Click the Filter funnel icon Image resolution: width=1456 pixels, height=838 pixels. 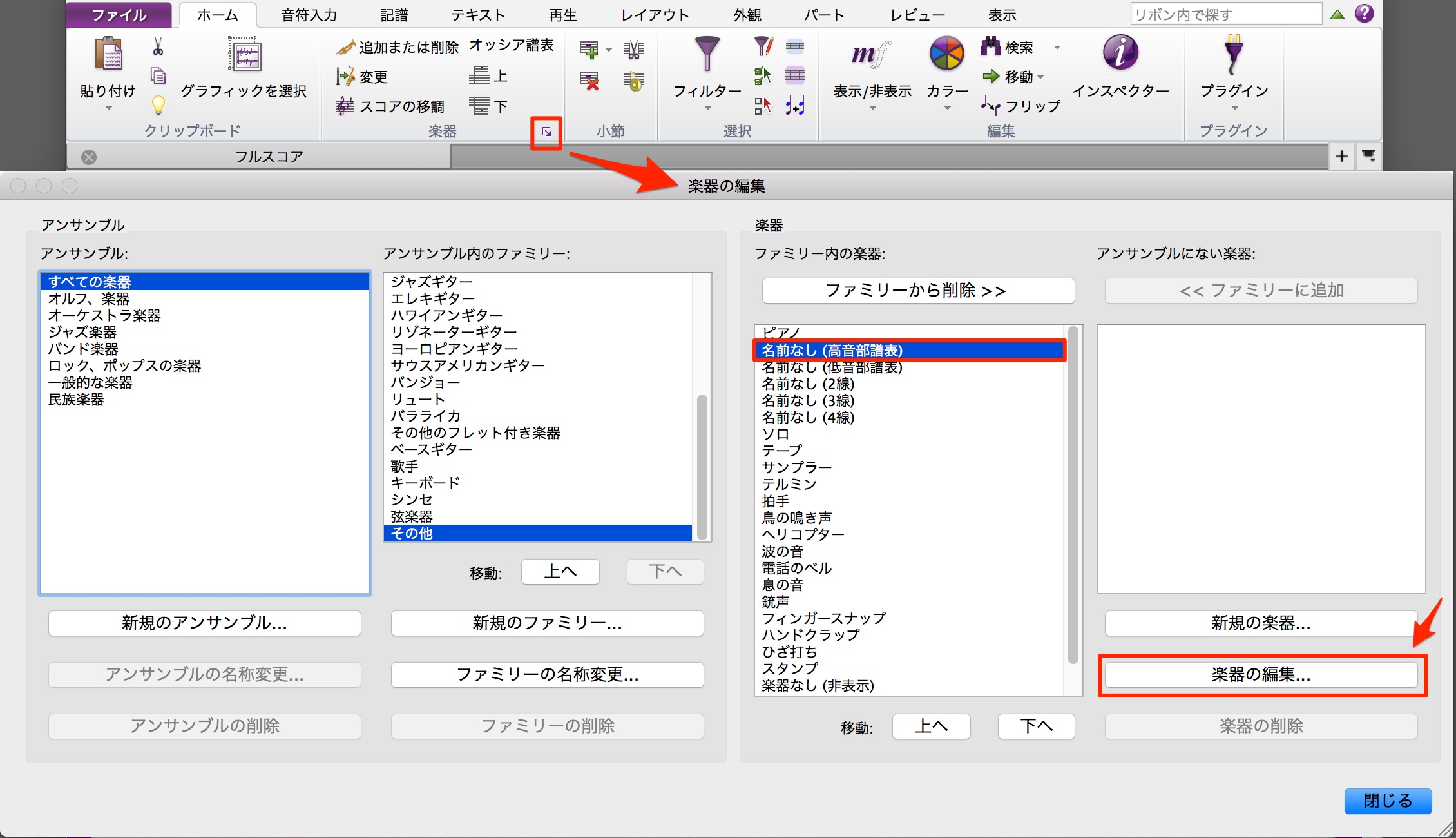707,54
